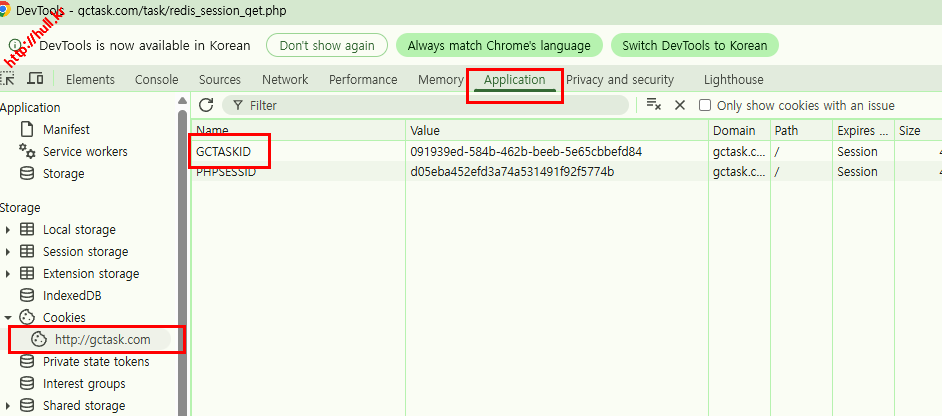Screen dimensions: 942x416
Task: Open the Console tab
Action: (x=156, y=80)
